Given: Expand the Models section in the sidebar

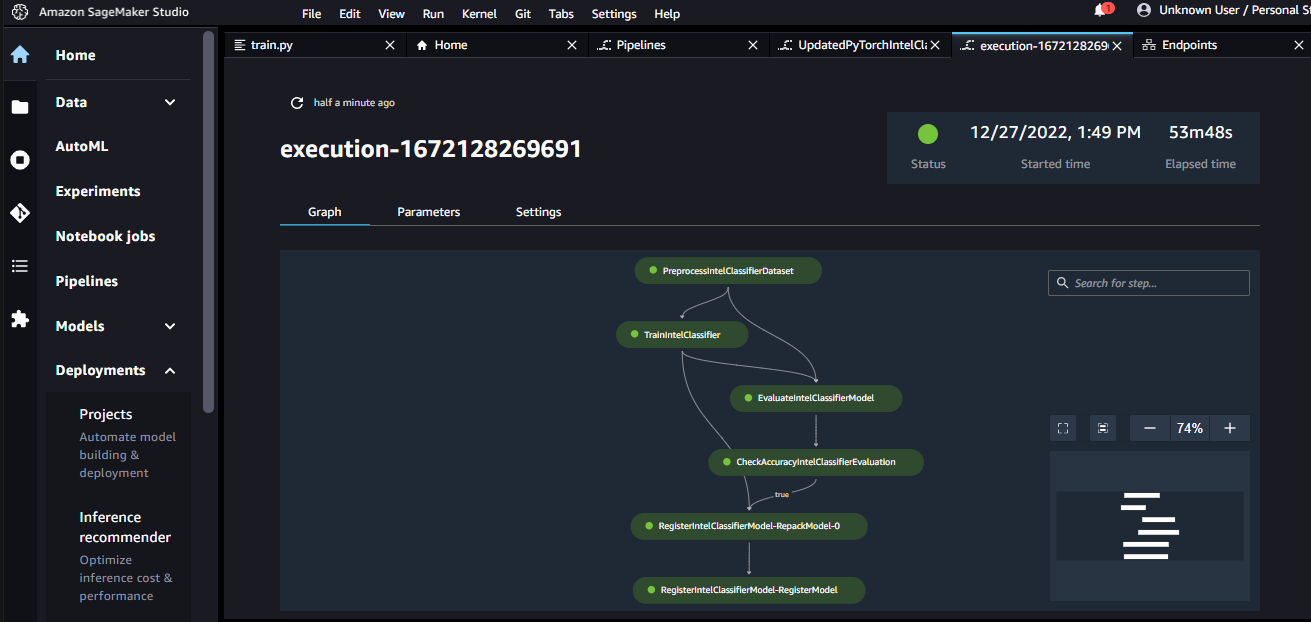Looking at the screenshot, I should 170,326.
